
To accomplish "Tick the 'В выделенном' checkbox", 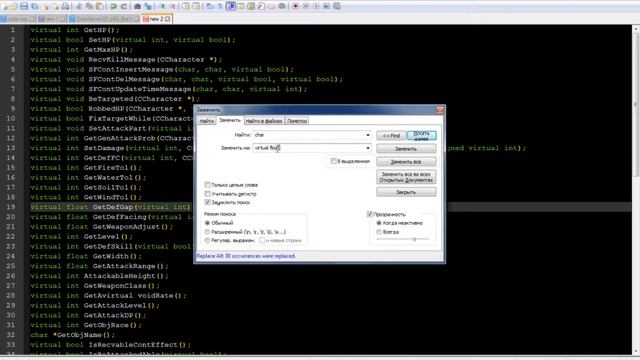I will coord(333,161).
